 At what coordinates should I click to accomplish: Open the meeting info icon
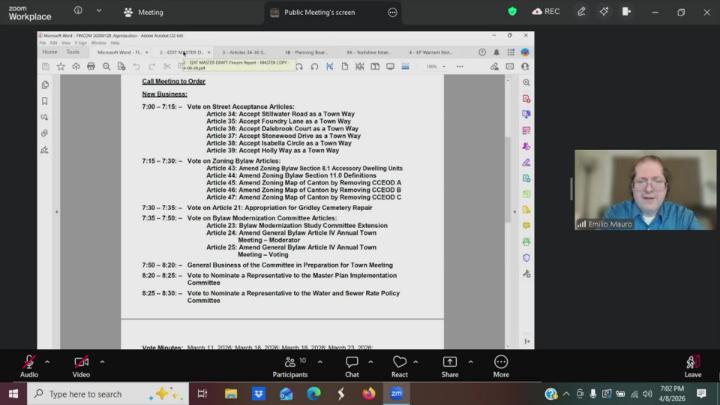pyautogui.click(x=78, y=12)
